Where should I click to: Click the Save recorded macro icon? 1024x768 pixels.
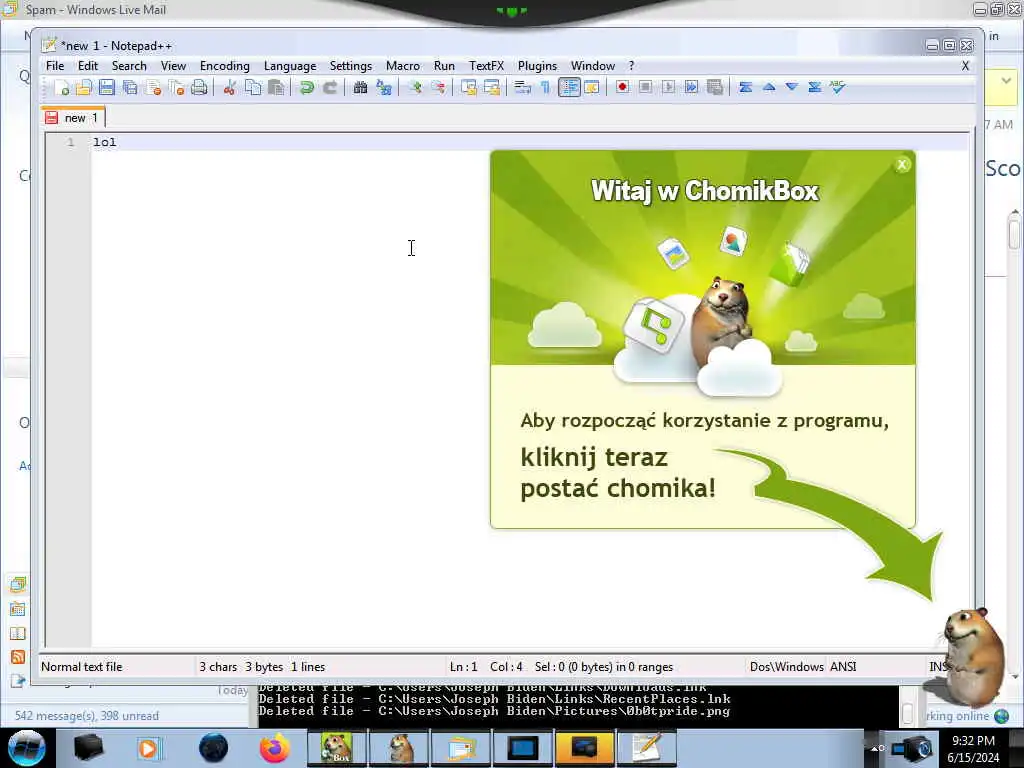[x=714, y=87]
